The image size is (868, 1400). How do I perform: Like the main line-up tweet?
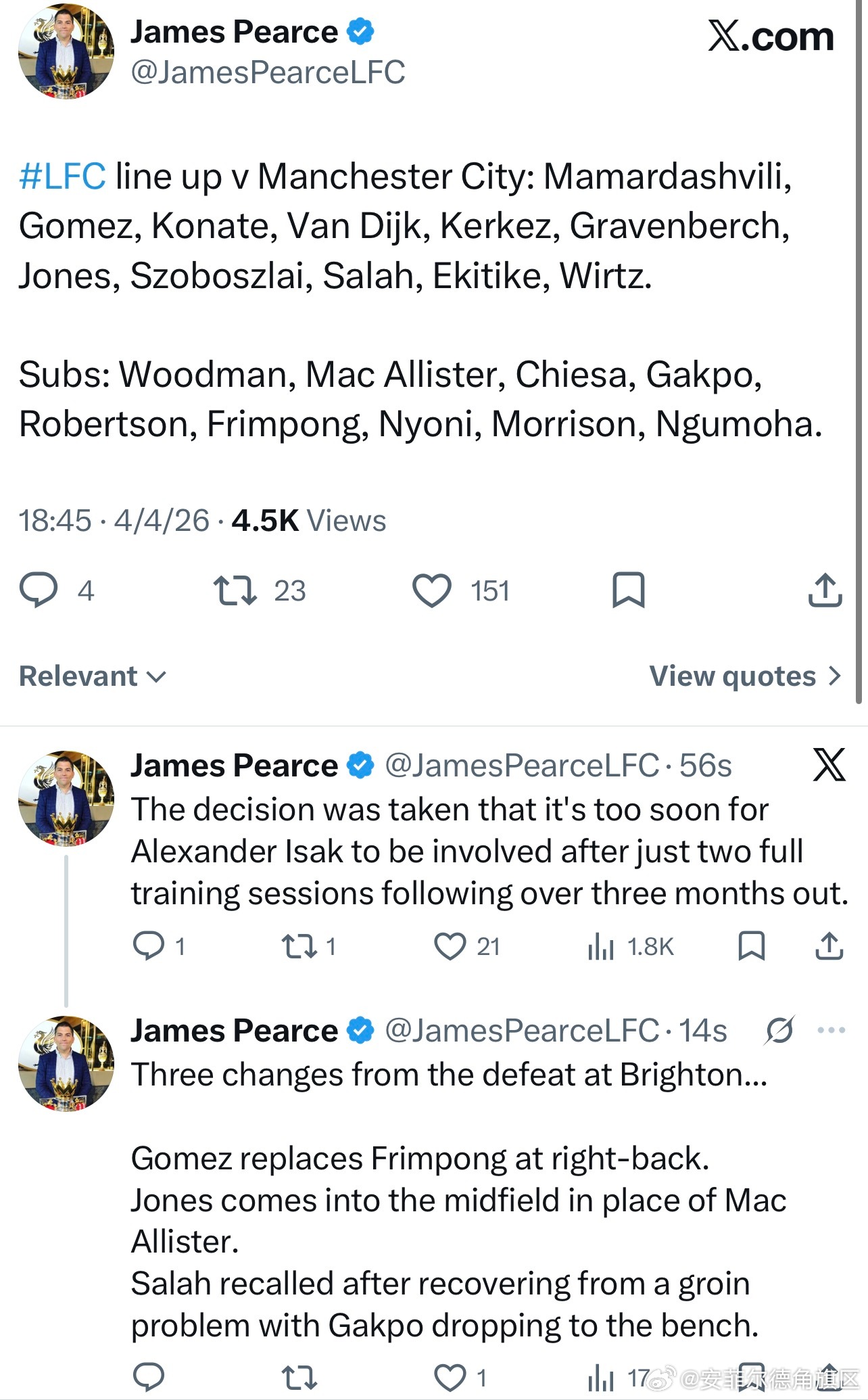[x=432, y=590]
